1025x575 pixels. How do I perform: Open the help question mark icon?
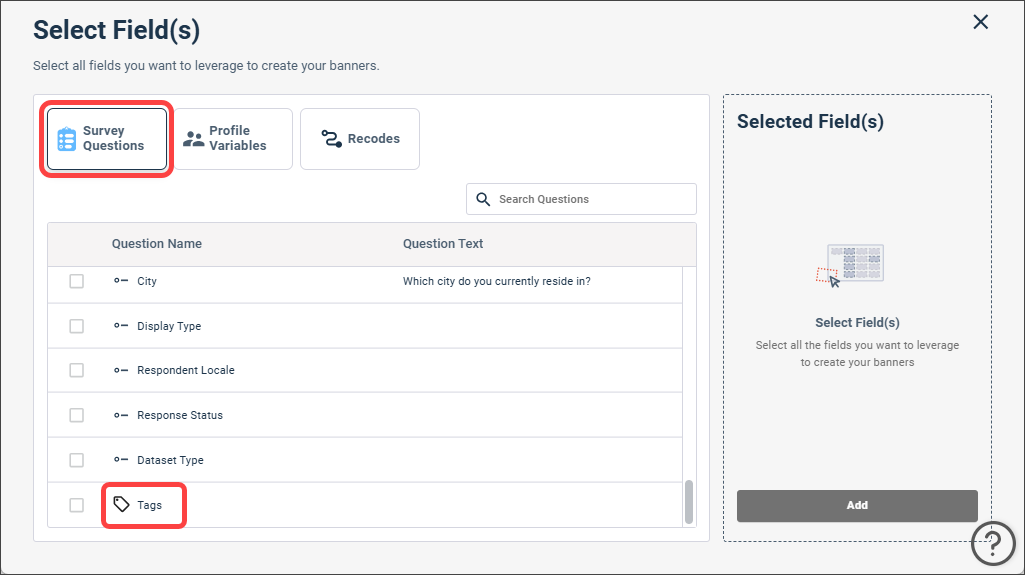[x=993, y=543]
